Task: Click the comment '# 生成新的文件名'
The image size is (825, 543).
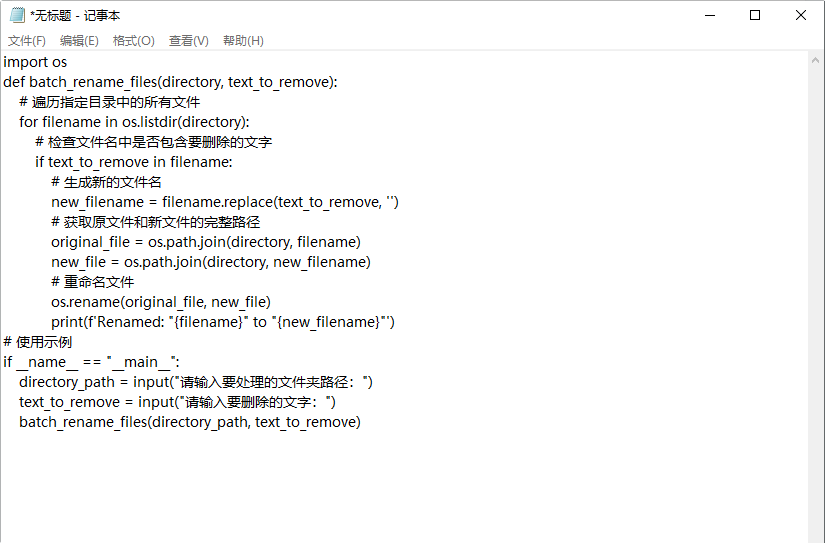Action: coord(106,182)
